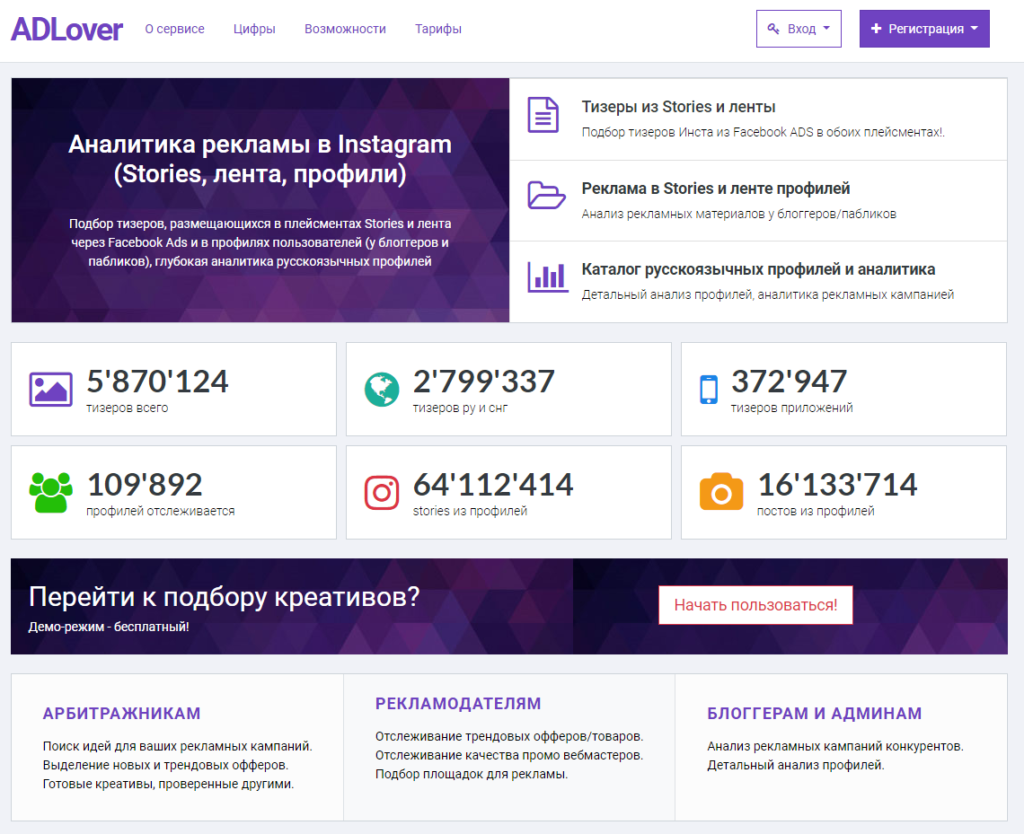Click the blue smartphone icon

coord(708,389)
